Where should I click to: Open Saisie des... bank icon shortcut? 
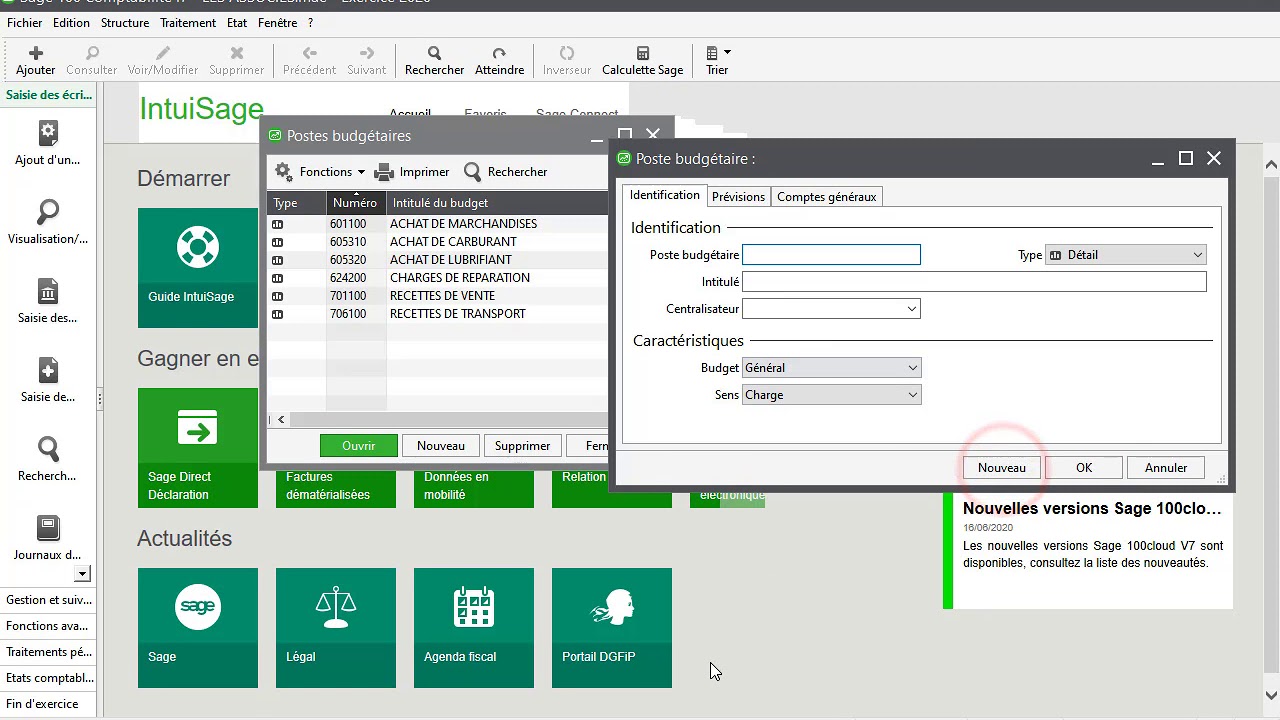pyautogui.click(x=48, y=300)
